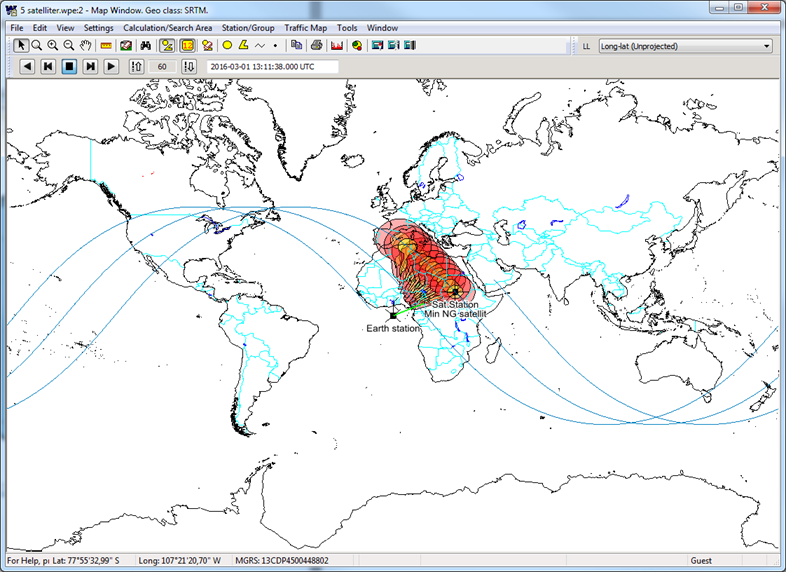786x572 pixels.
Task: Open the Window menu
Action: coord(382,28)
